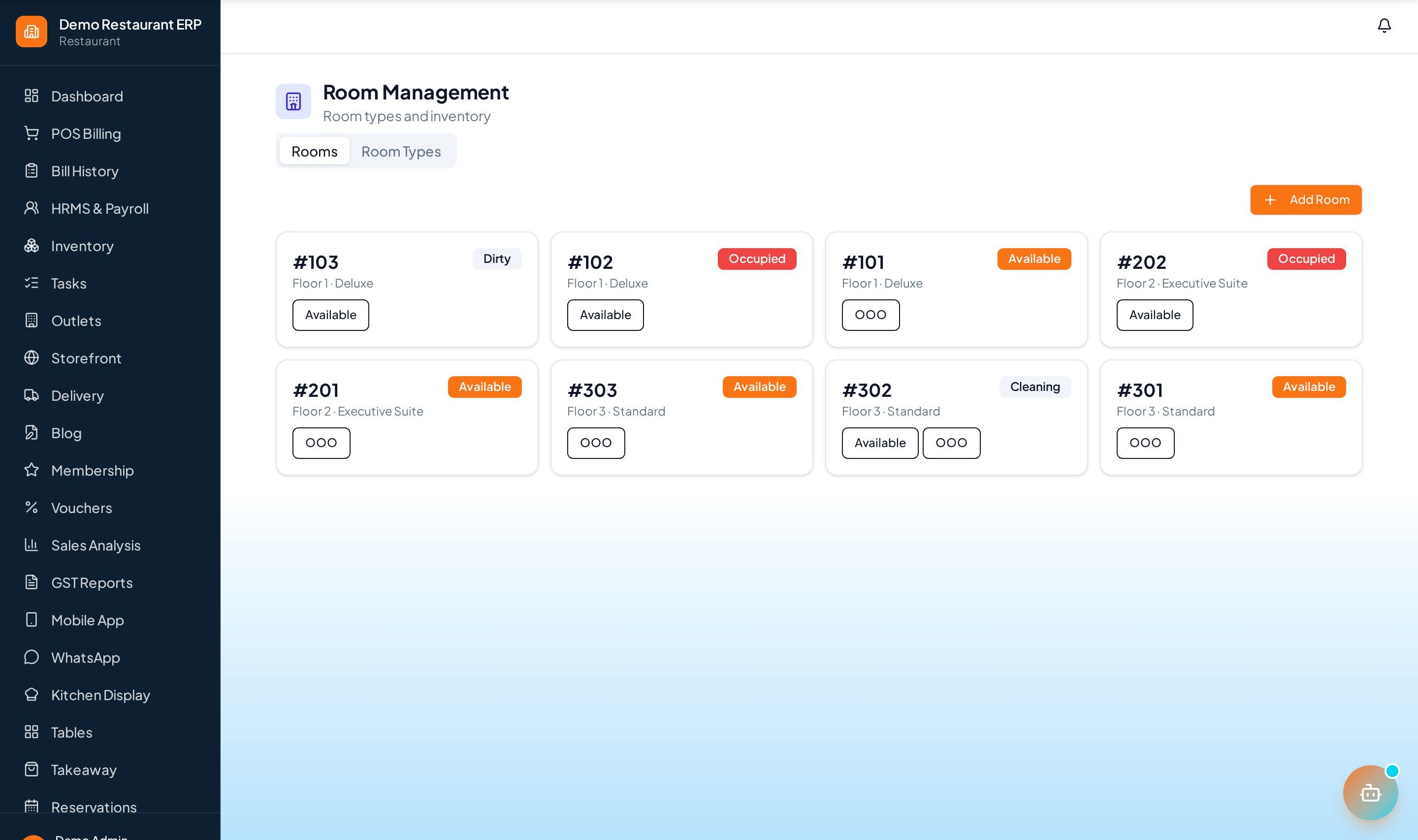
Task: Open the Dashboard menu item
Action: [x=110, y=96]
